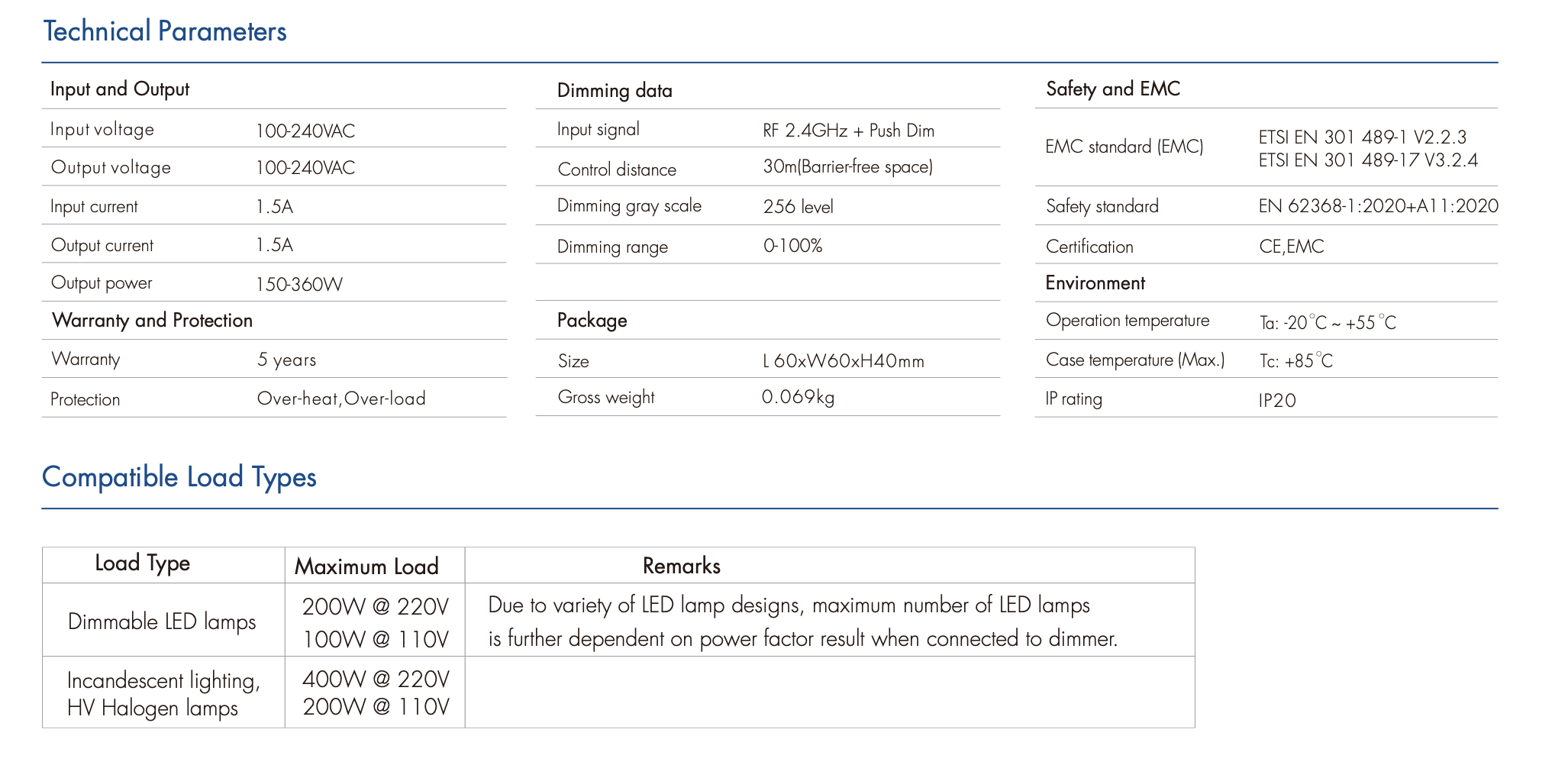Click the 30m(Barrier-free space) control distance value

(x=847, y=167)
